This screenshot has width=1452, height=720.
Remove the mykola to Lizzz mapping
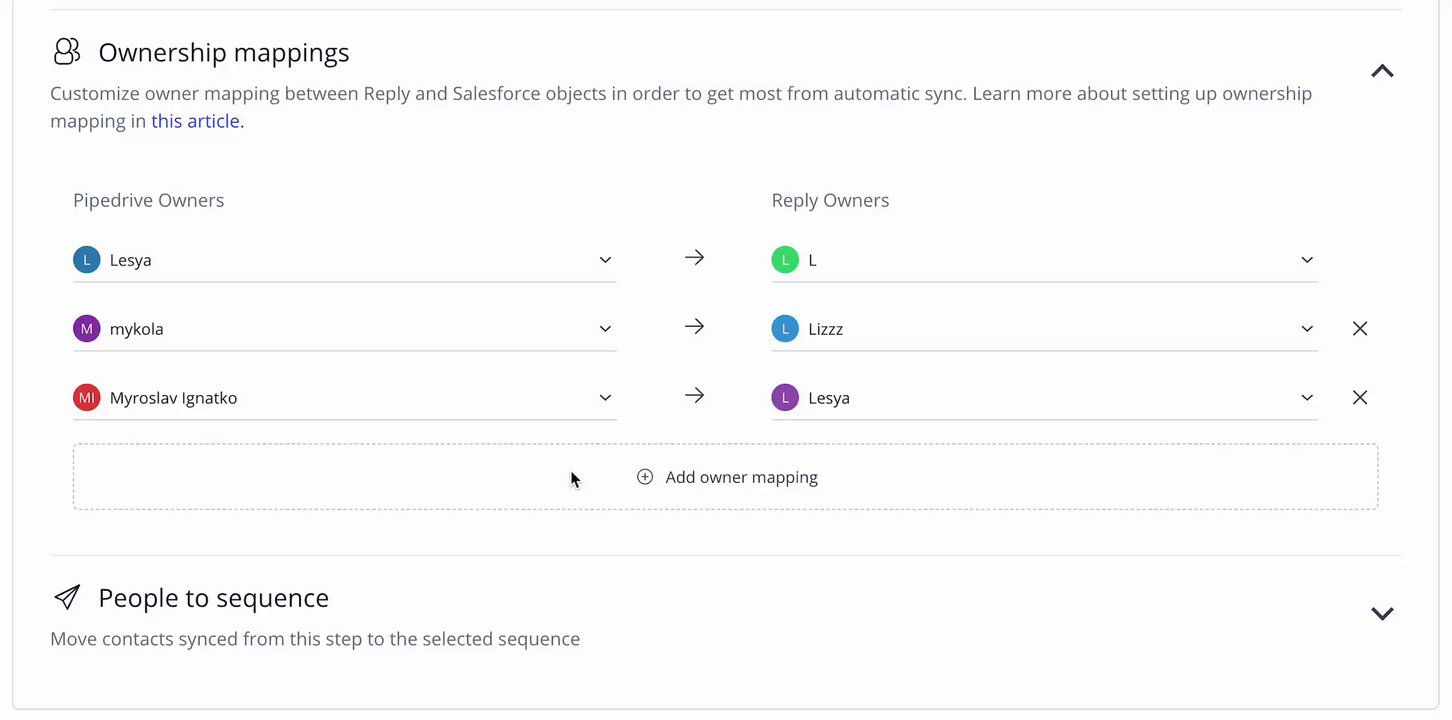[1360, 329]
